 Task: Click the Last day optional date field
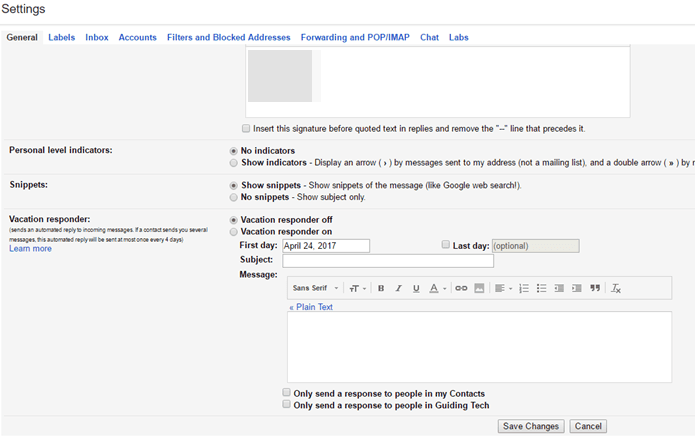point(535,246)
